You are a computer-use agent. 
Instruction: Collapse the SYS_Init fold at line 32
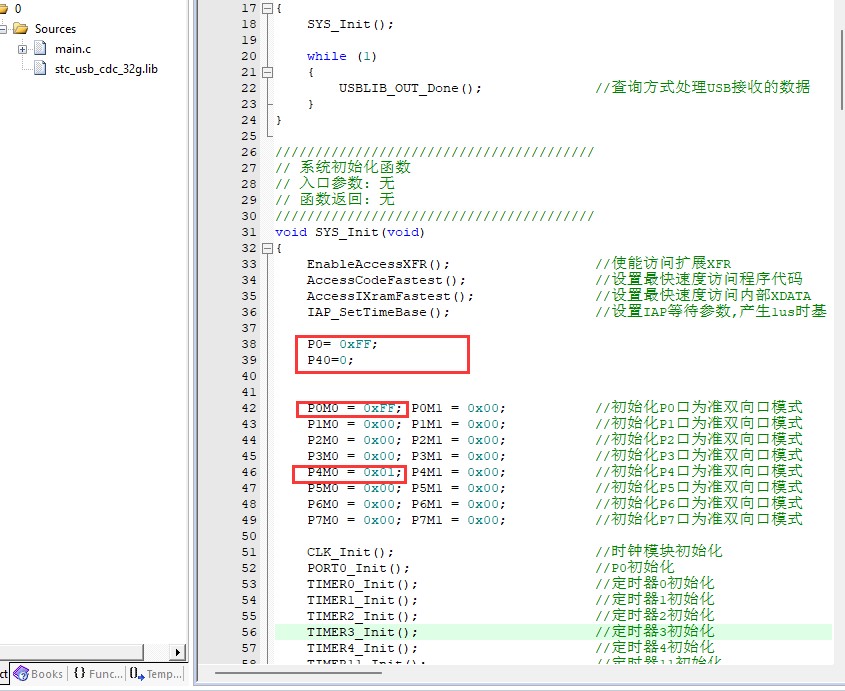click(267, 248)
